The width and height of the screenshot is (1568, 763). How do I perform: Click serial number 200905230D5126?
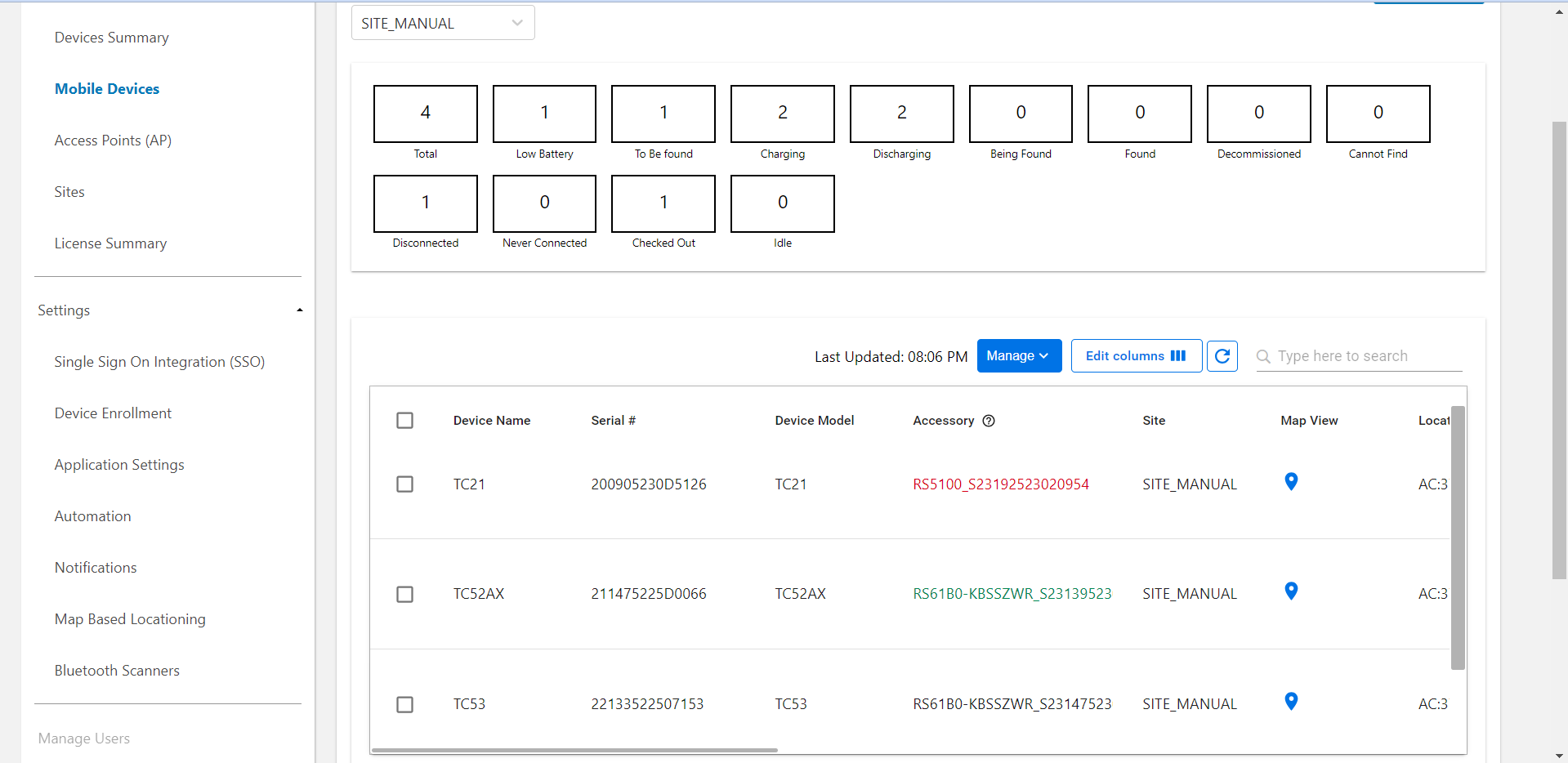tap(649, 484)
